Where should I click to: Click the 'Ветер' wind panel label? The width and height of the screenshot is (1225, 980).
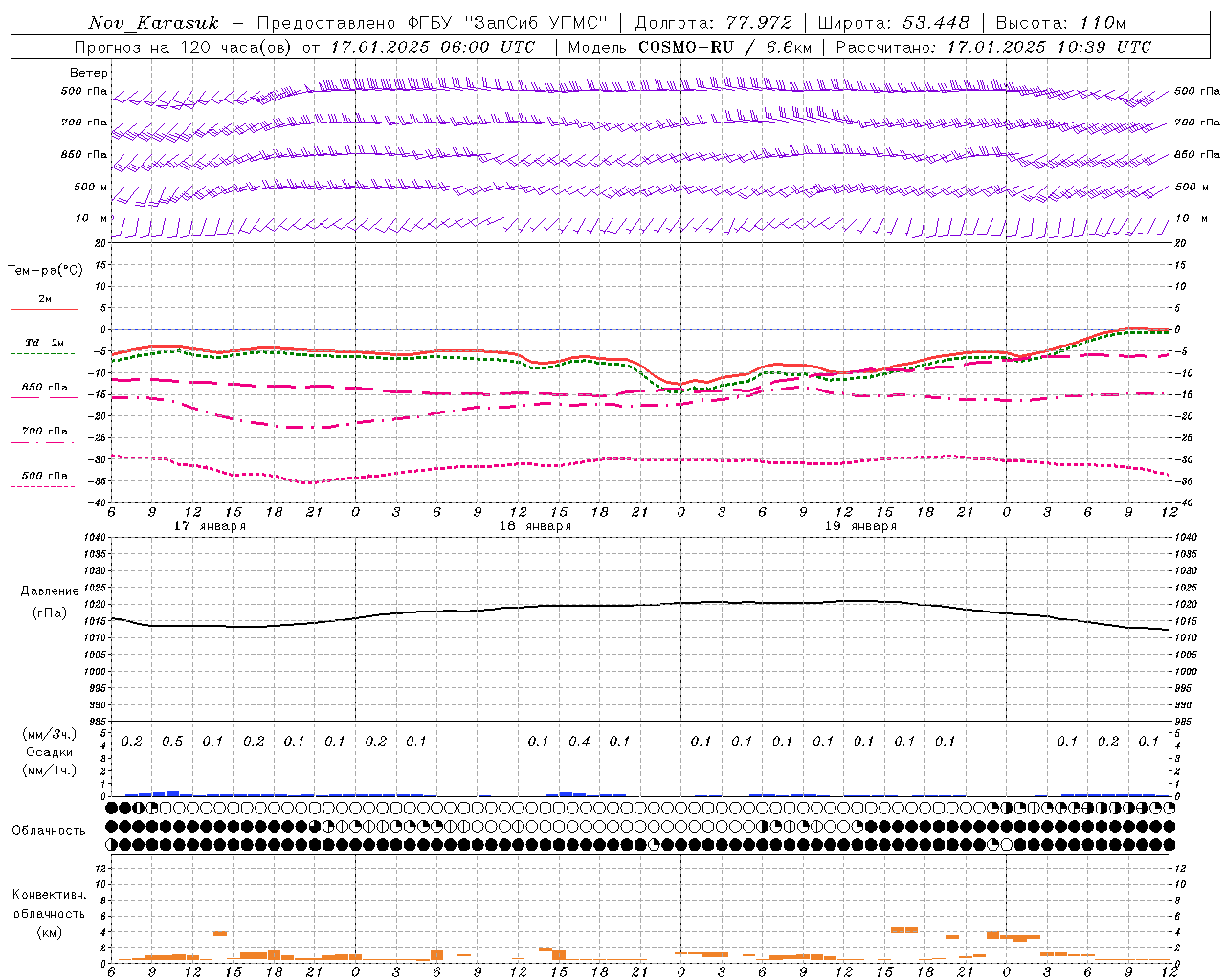[89, 73]
